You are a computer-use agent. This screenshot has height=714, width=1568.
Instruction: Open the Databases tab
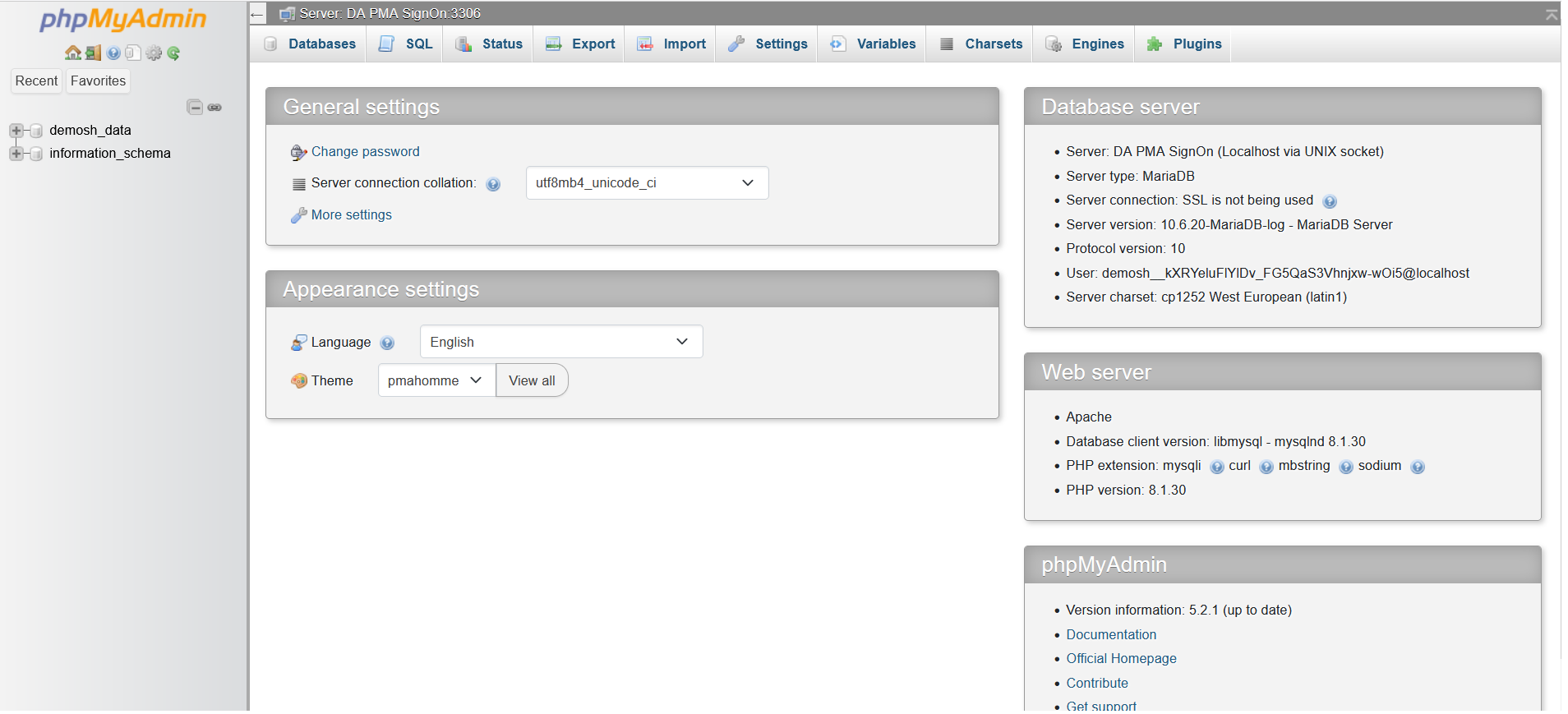click(x=310, y=44)
